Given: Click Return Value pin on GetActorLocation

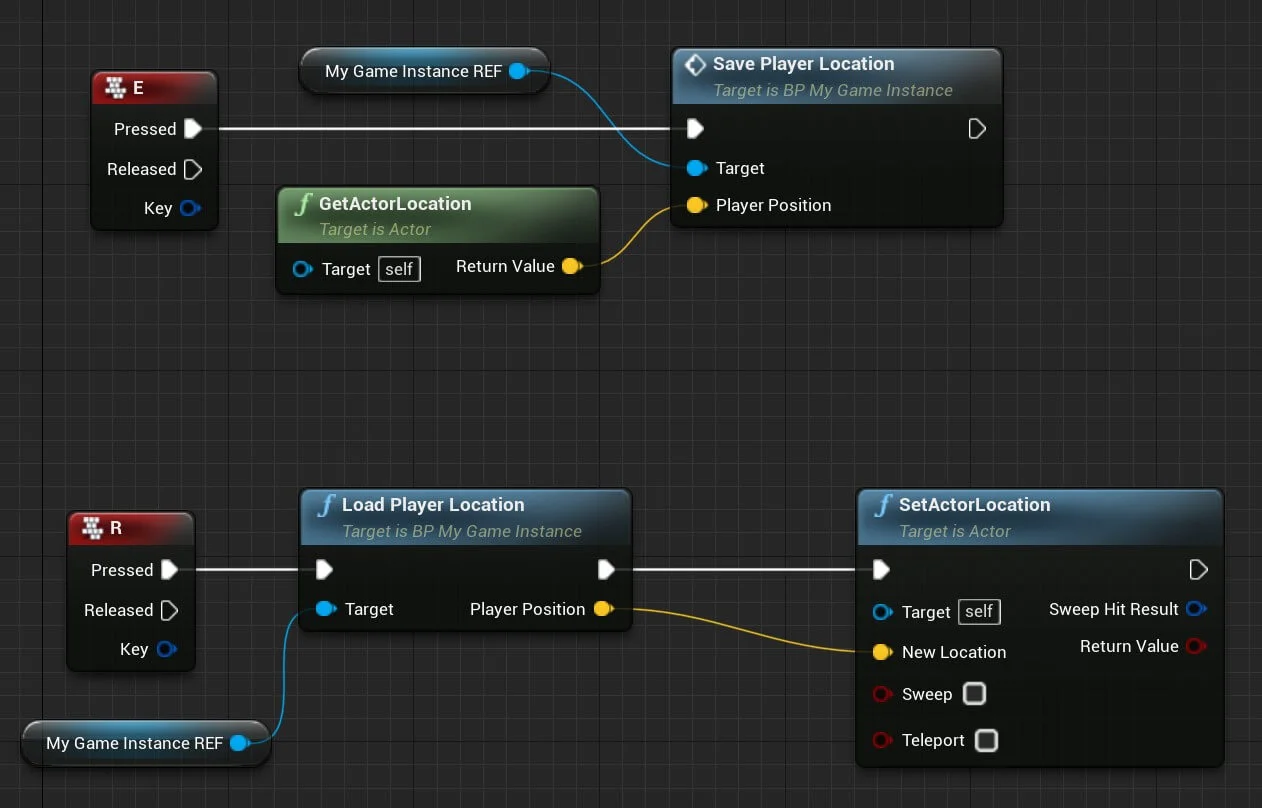Looking at the screenshot, I should [571, 266].
